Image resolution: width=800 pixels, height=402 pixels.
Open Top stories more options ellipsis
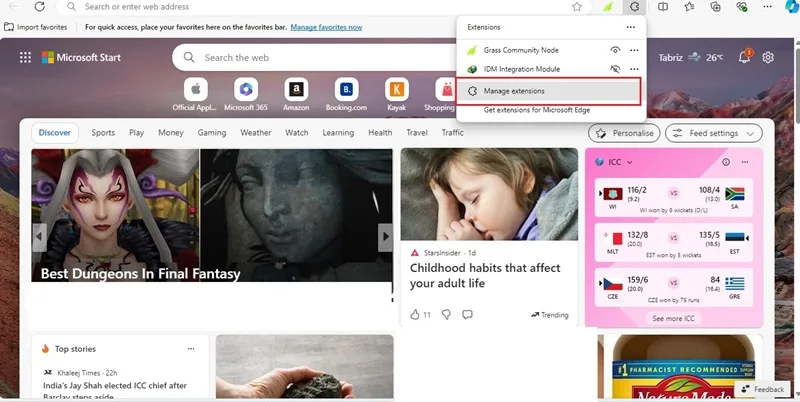click(x=191, y=349)
